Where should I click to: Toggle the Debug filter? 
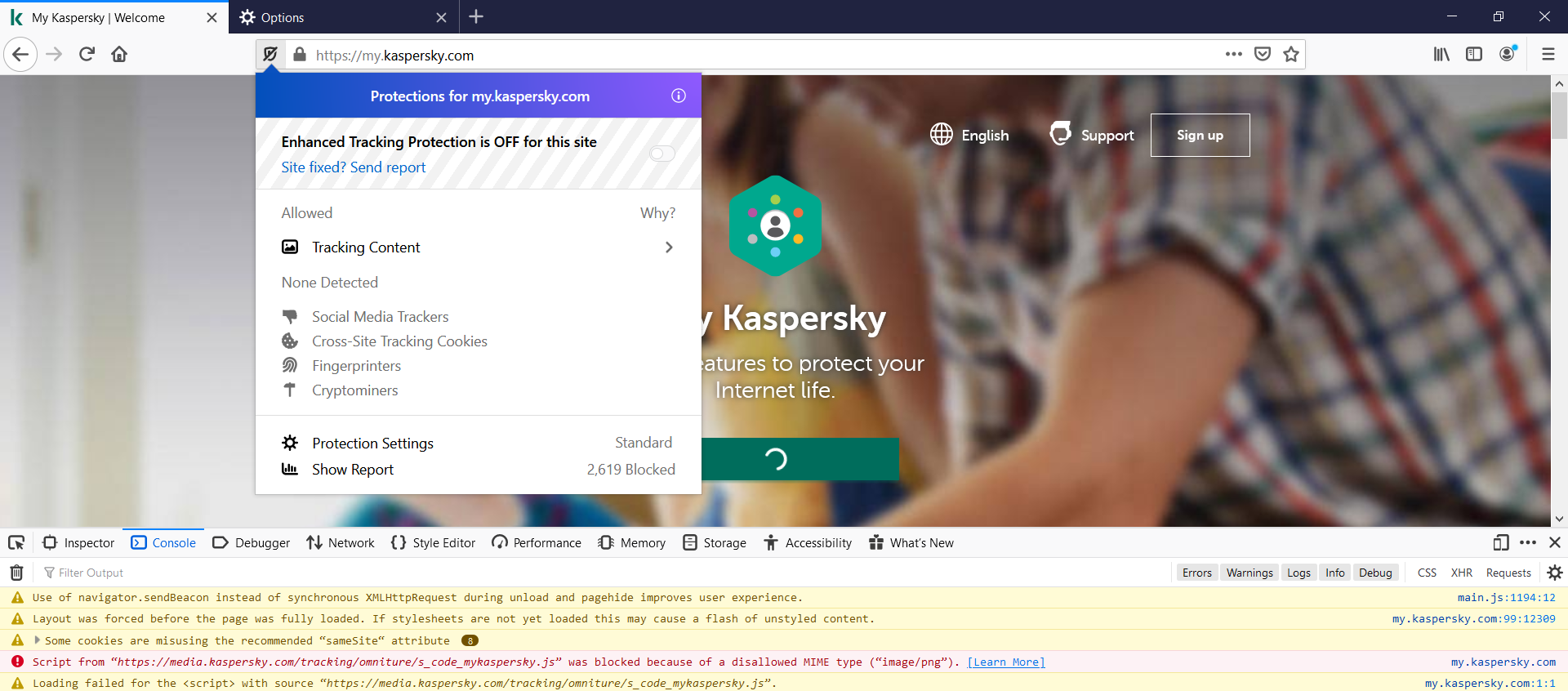coord(1375,573)
